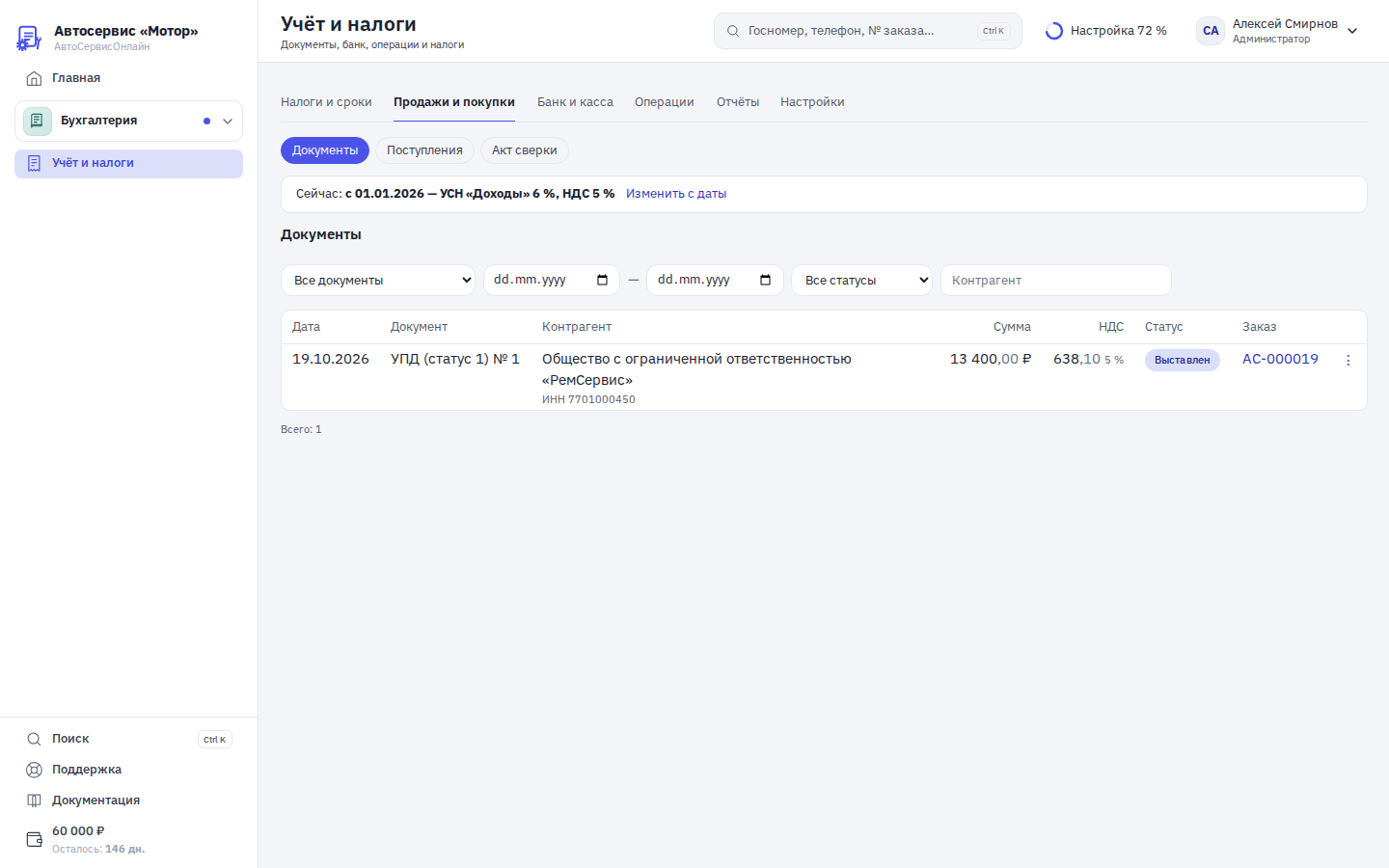Open the Все документы dropdown
The image size is (1389, 868).
click(x=378, y=280)
